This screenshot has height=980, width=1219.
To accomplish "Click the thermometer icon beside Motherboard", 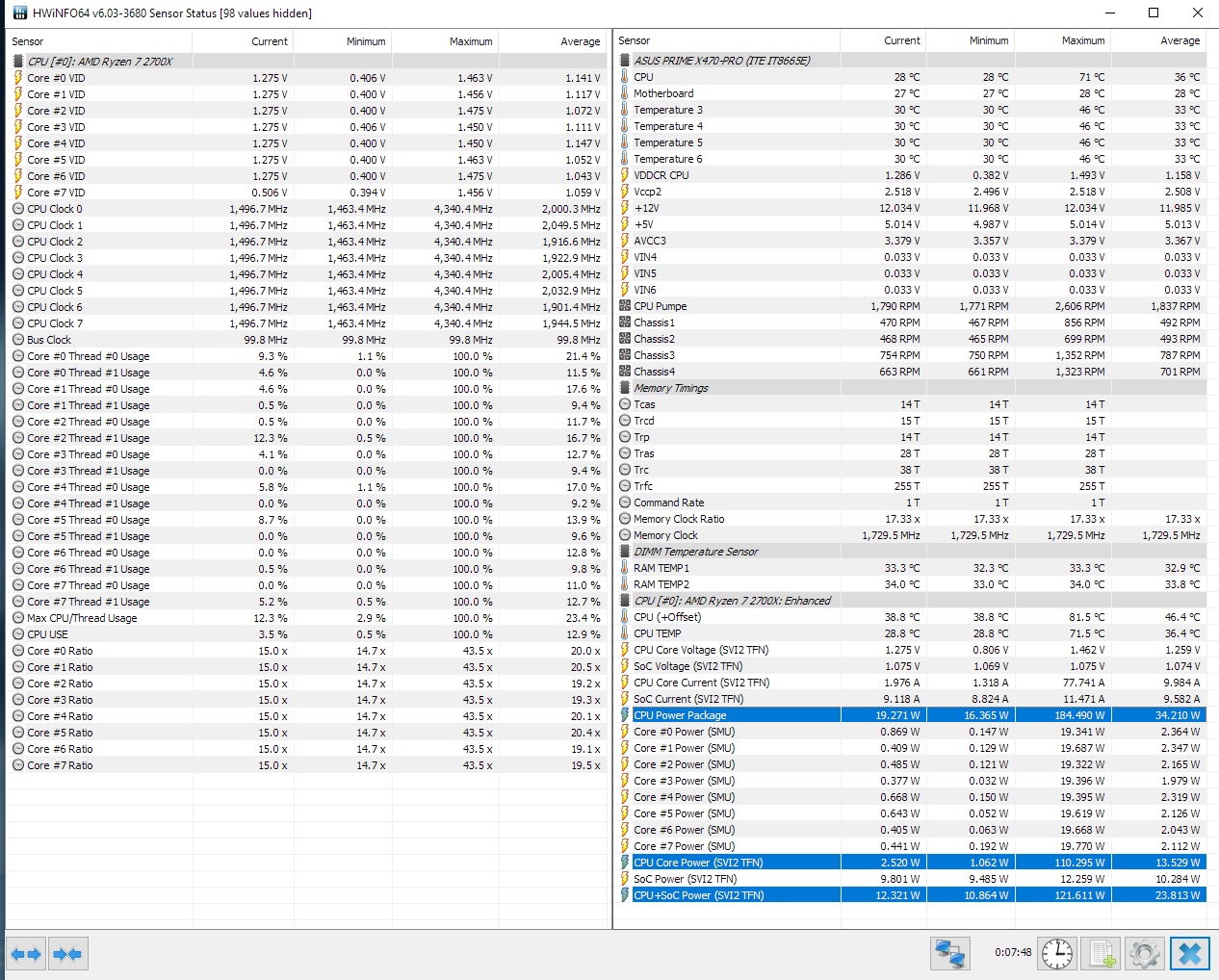I will (625, 93).
